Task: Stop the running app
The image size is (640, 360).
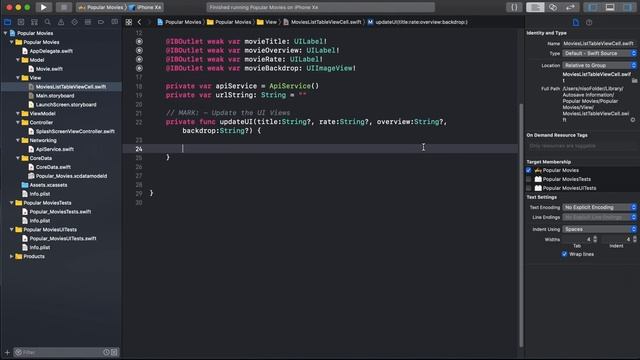Action: (x=64, y=7)
